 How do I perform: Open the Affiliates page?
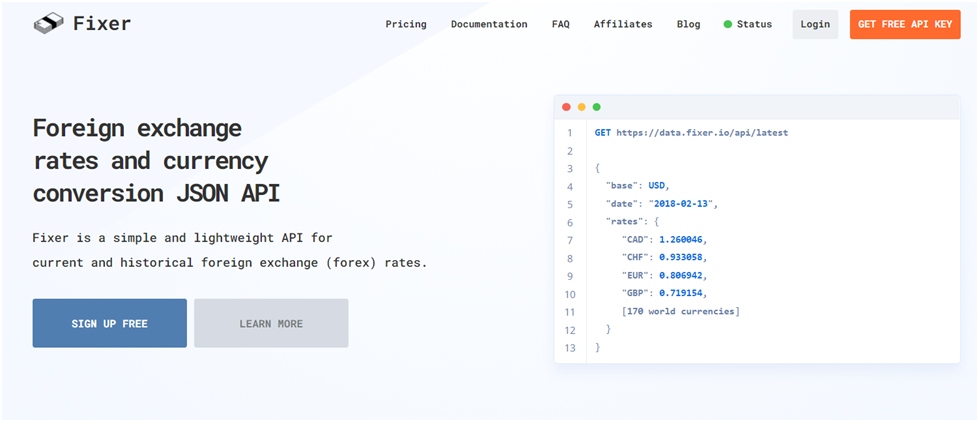(623, 24)
